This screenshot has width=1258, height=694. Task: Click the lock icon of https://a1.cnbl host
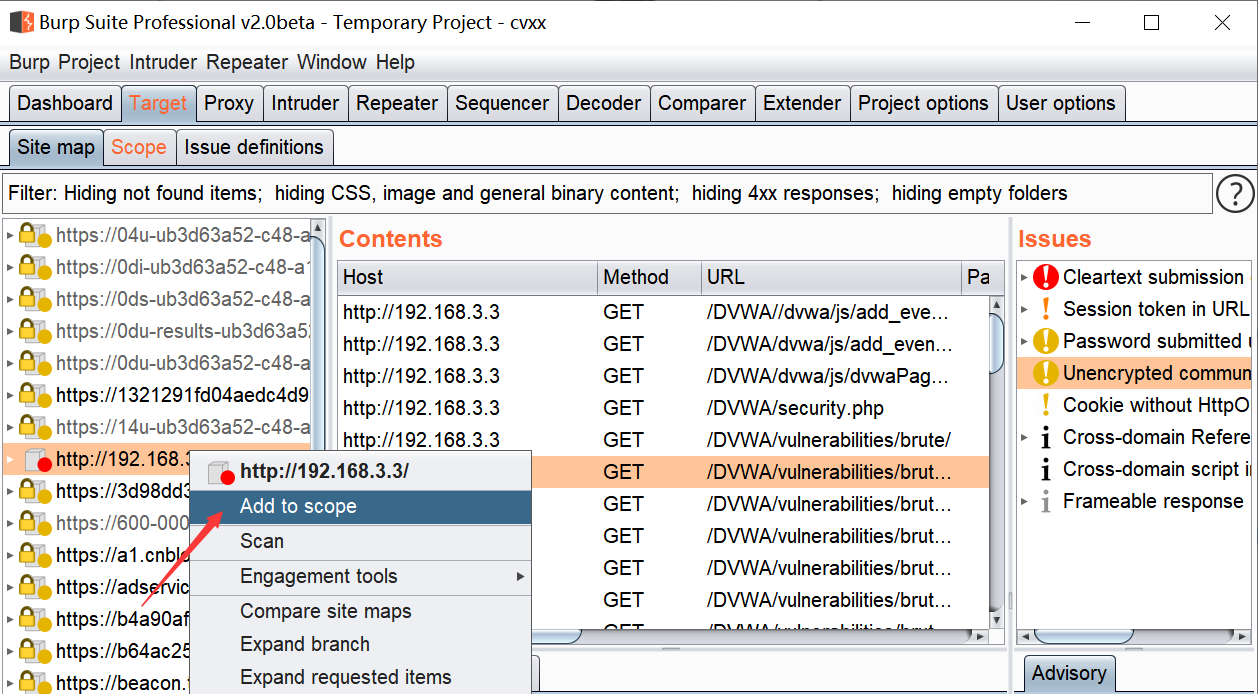pos(35,555)
